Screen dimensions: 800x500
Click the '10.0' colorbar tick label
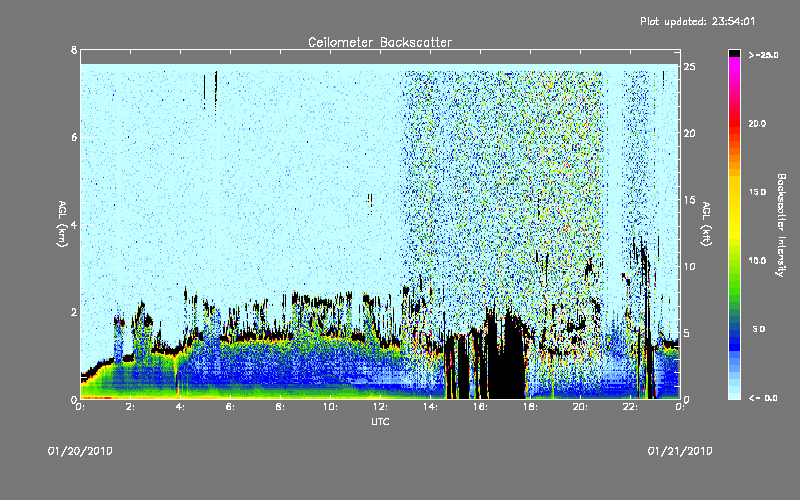click(757, 261)
